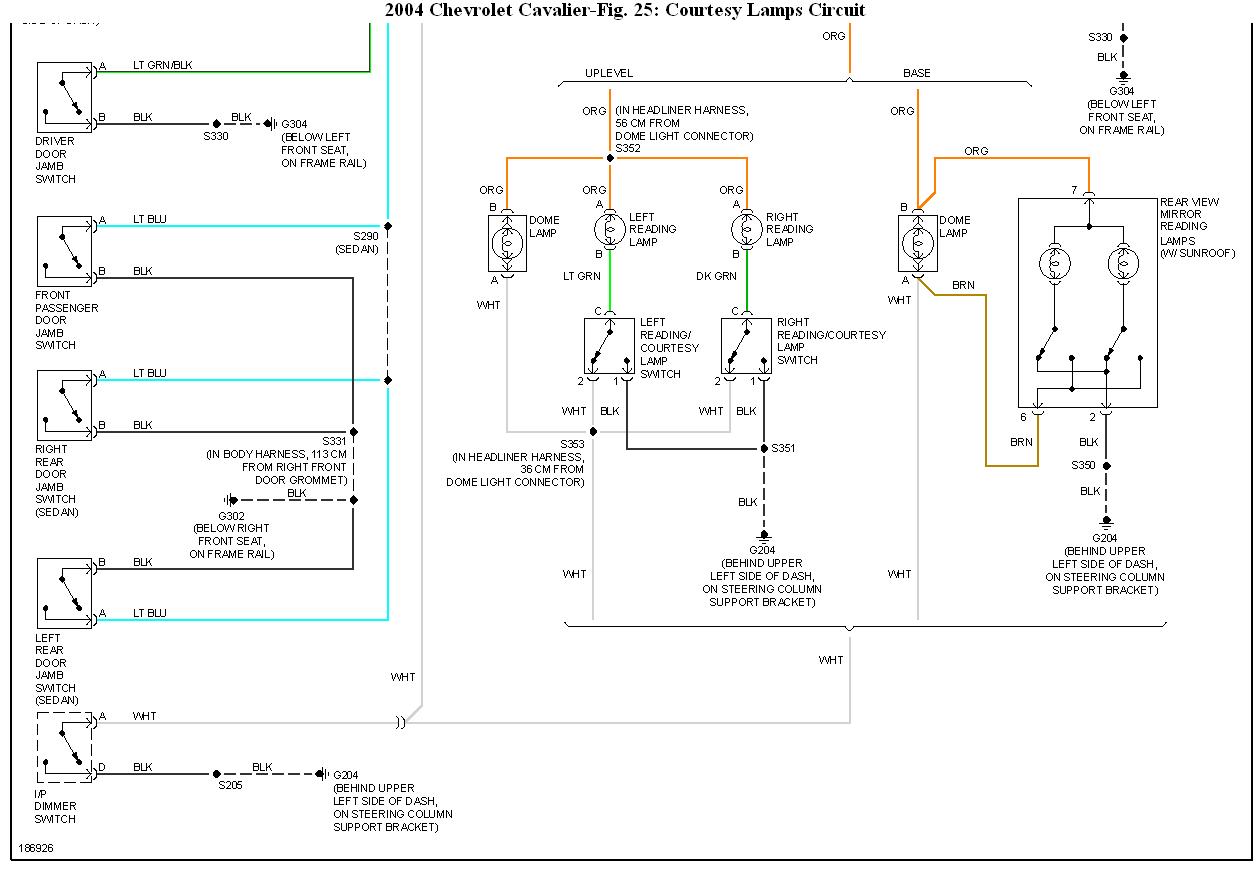Image resolution: width=1260 pixels, height=870 pixels.
Task: Click the UPLEVEL label
Action: [x=609, y=73]
